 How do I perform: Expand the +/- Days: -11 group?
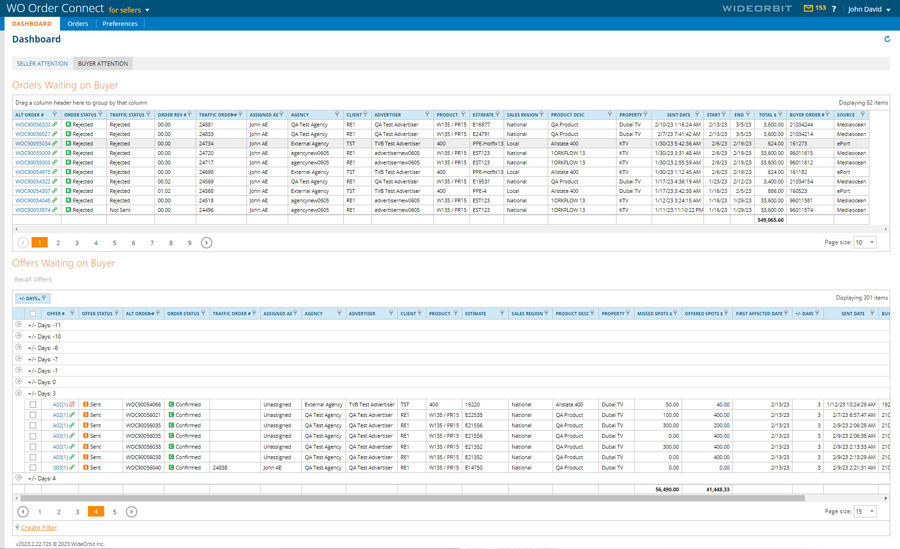[x=18, y=325]
